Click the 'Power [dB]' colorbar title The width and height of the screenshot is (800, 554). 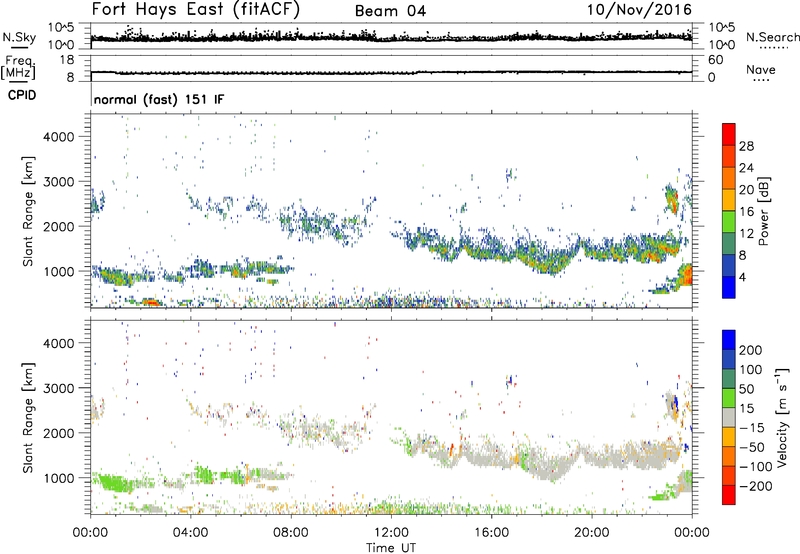coord(763,211)
